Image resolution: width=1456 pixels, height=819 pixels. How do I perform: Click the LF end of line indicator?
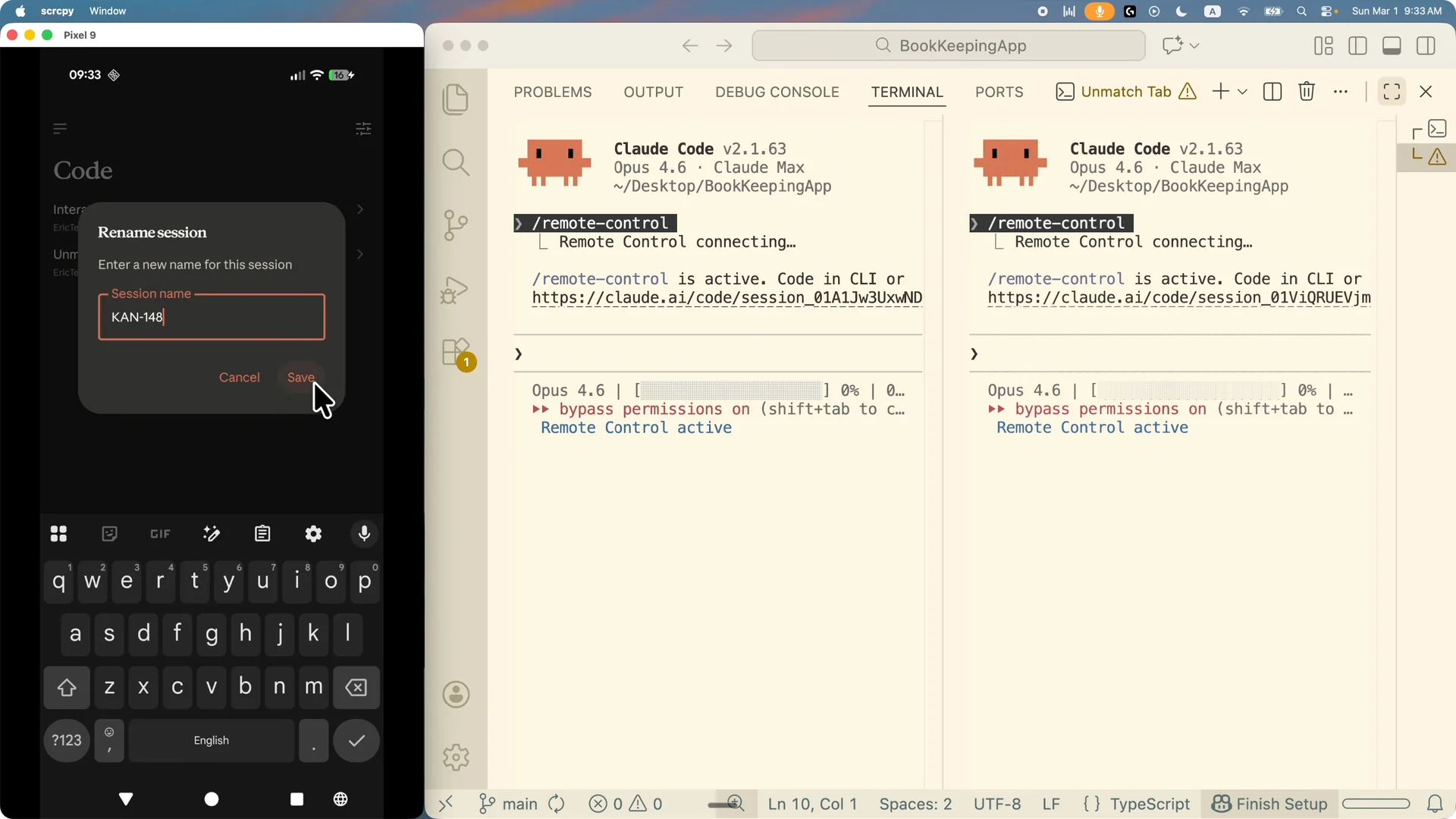1051,804
